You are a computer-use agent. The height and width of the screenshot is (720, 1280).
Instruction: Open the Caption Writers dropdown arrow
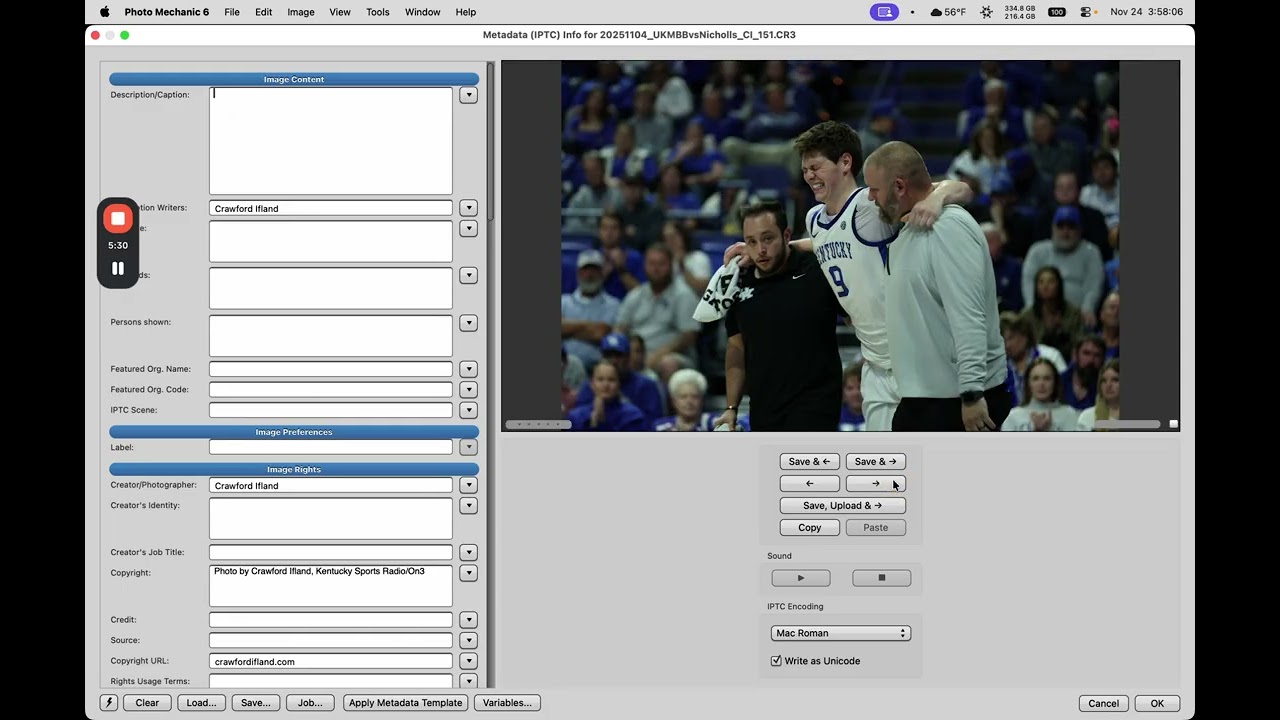pos(468,208)
